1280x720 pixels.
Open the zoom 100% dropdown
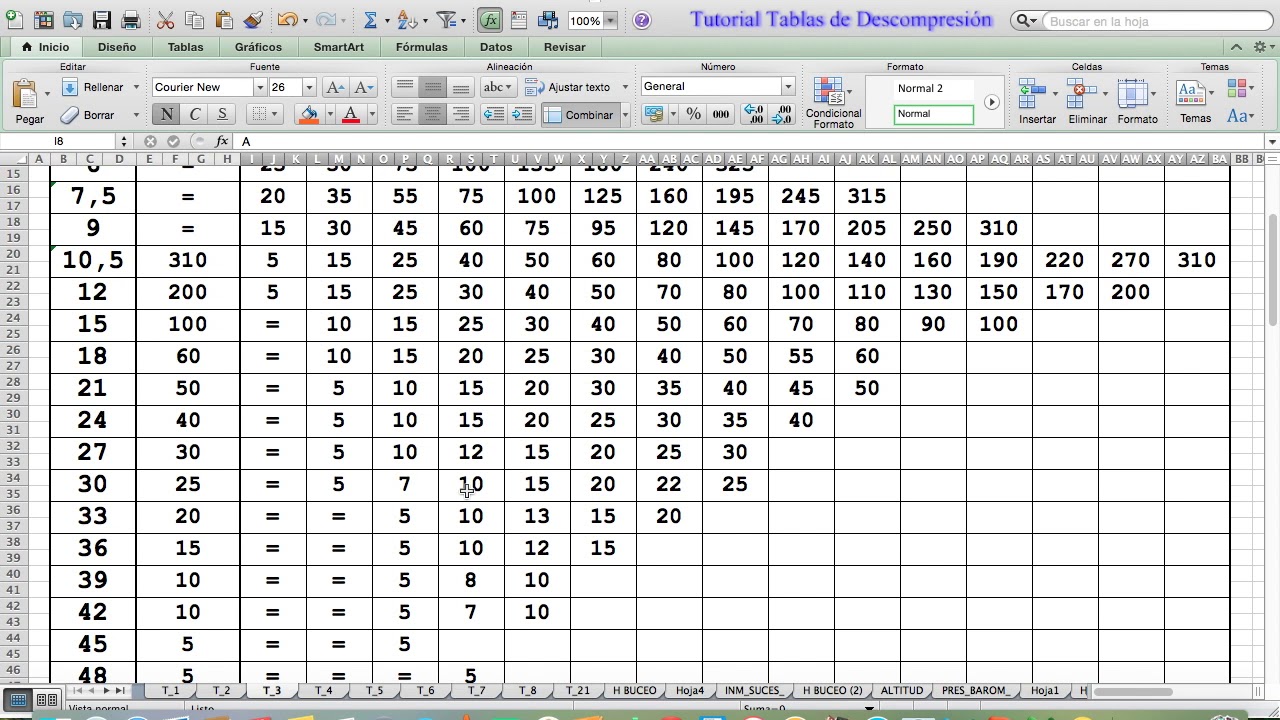pyautogui.click(x=611, y=21)
